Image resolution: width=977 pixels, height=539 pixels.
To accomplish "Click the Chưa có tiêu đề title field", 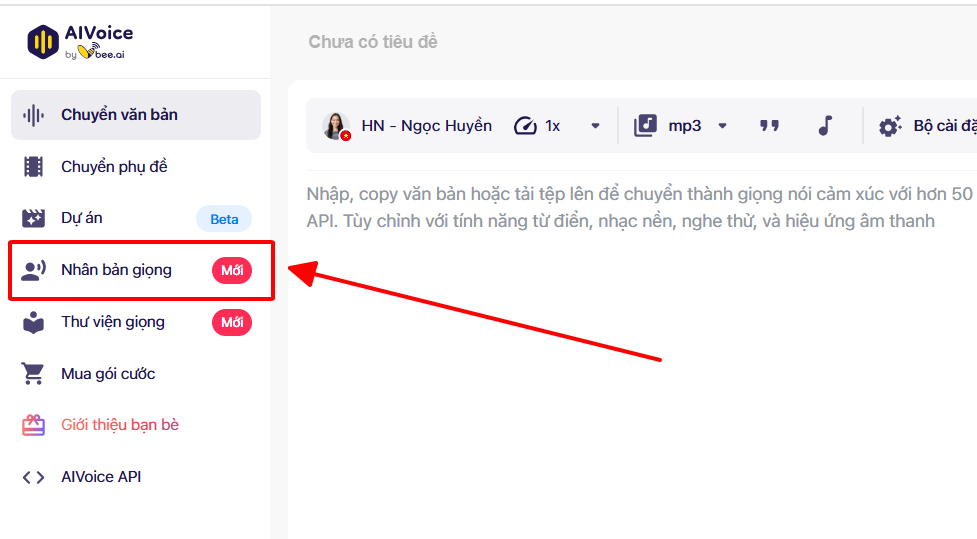I will tap(373, 42).
